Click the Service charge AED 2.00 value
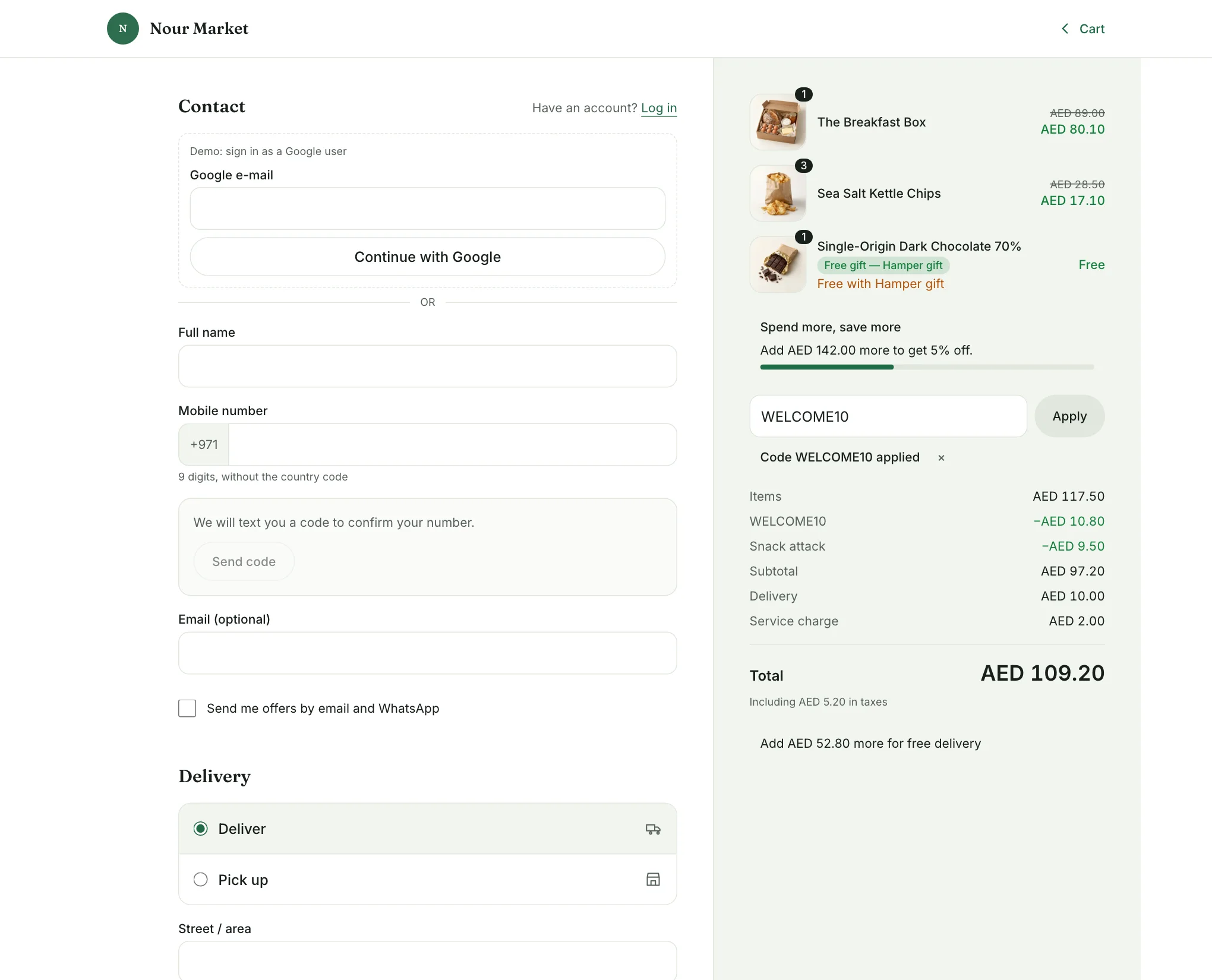Viewport: 1212px width, 980px height. 1077,621
